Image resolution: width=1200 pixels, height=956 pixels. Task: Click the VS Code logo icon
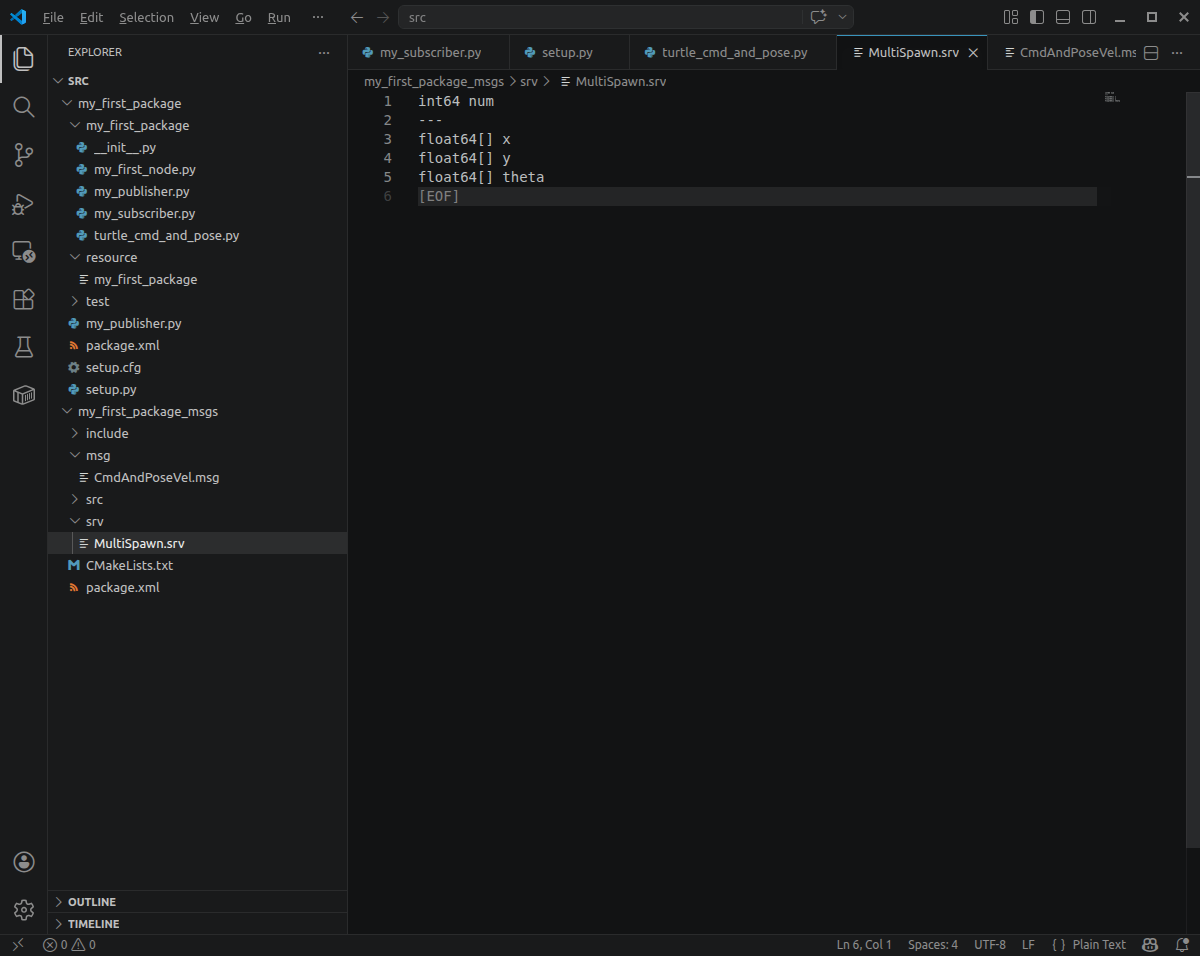(x=17, y=17)
